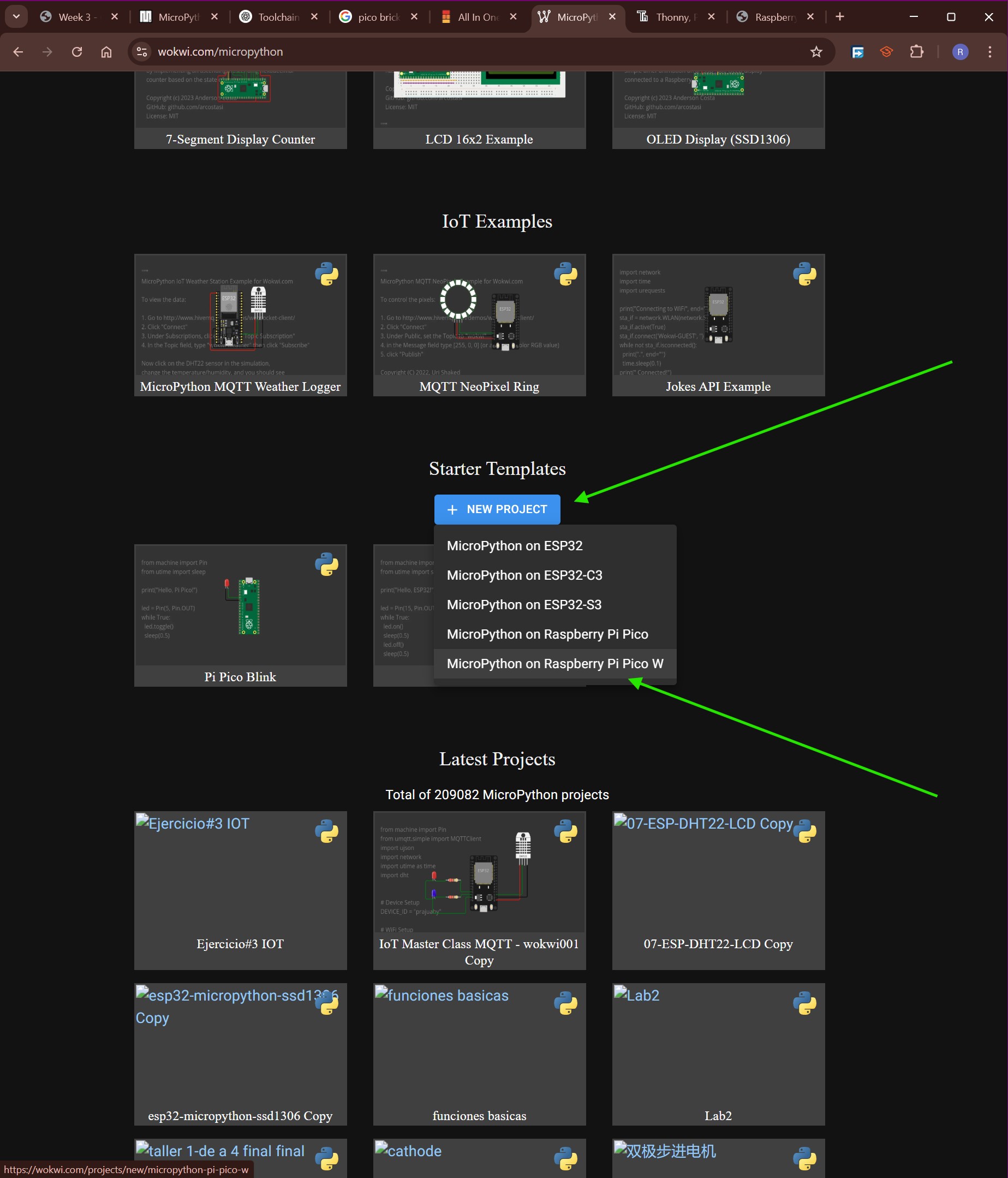Click the browser back arrow
The width and height of the screenshot is (1008, 1178).
pos(18,52)
